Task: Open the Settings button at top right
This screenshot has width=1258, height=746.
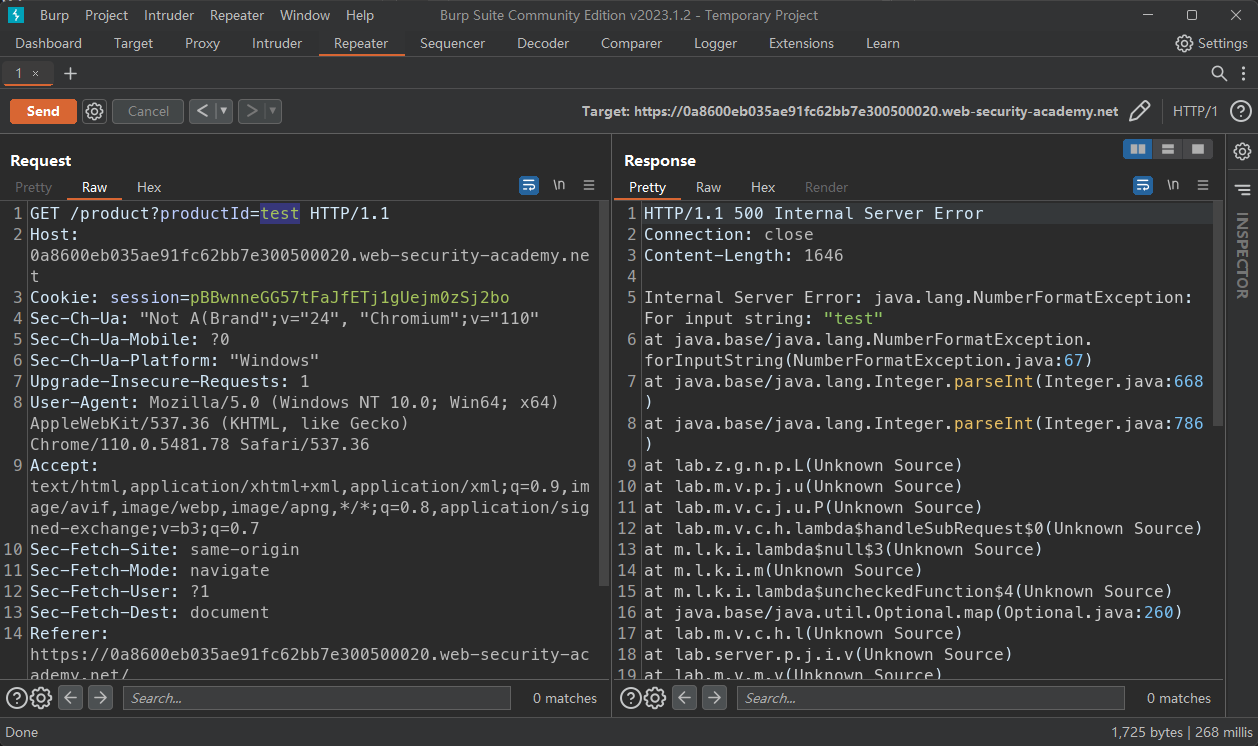Action: click(1211, 43)
